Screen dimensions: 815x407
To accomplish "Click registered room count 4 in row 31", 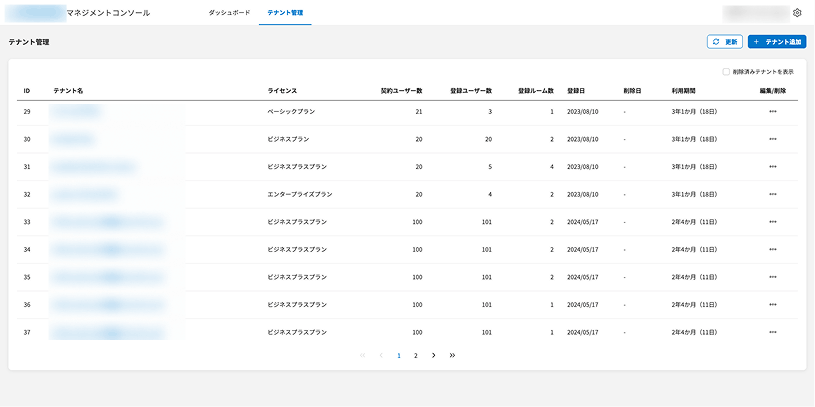I will coord(551,167).
